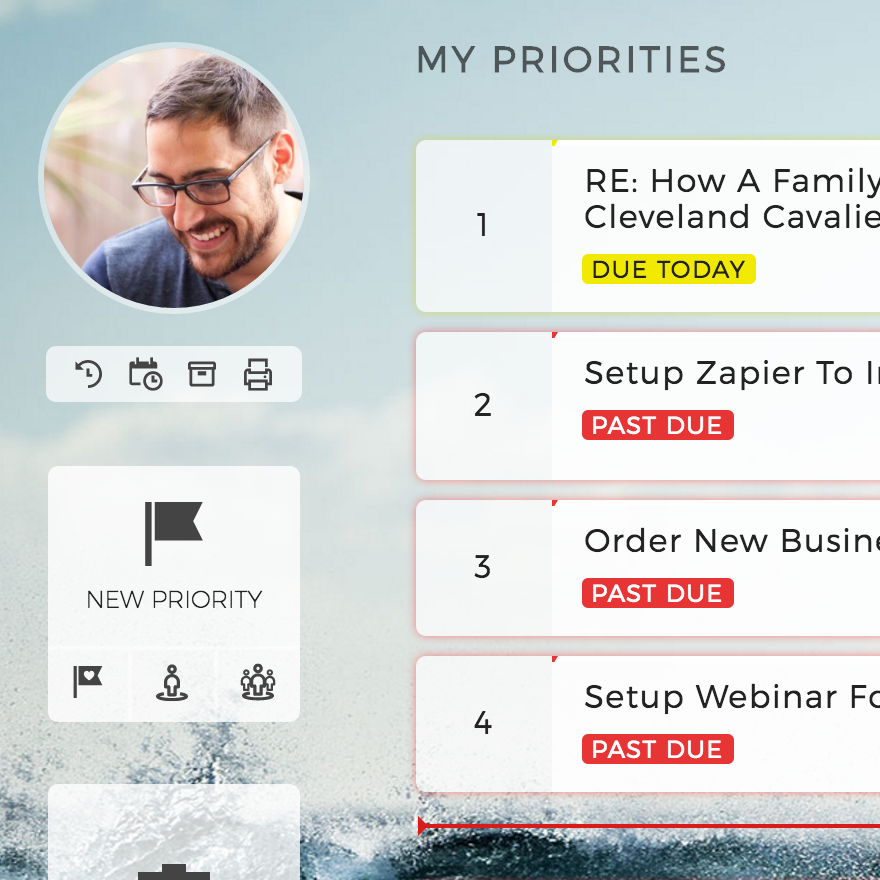Click the profile photo avatar
880x880 pixels.
(x=174, y=178)
